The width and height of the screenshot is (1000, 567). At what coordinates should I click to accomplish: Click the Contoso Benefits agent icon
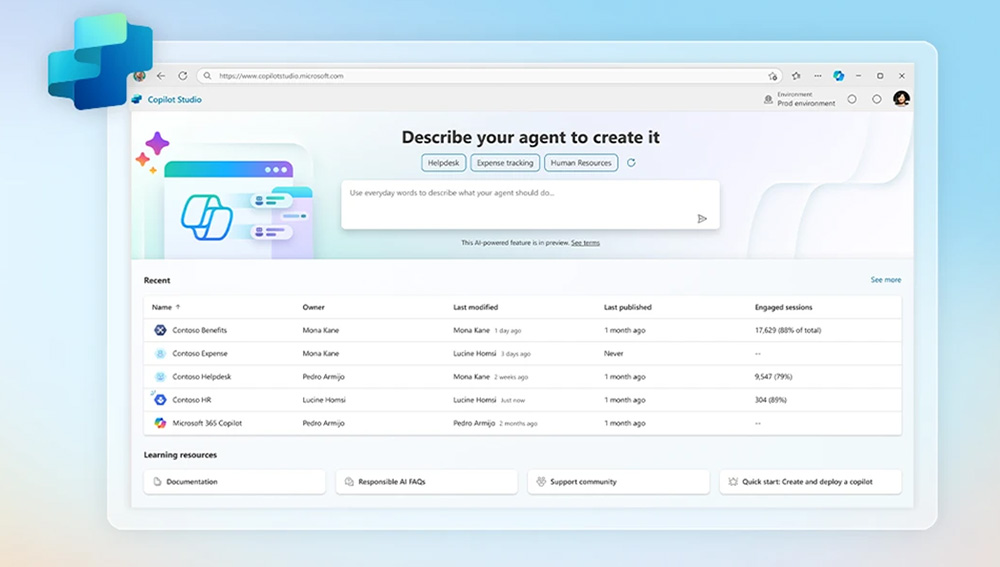click(x=160, y=330)
